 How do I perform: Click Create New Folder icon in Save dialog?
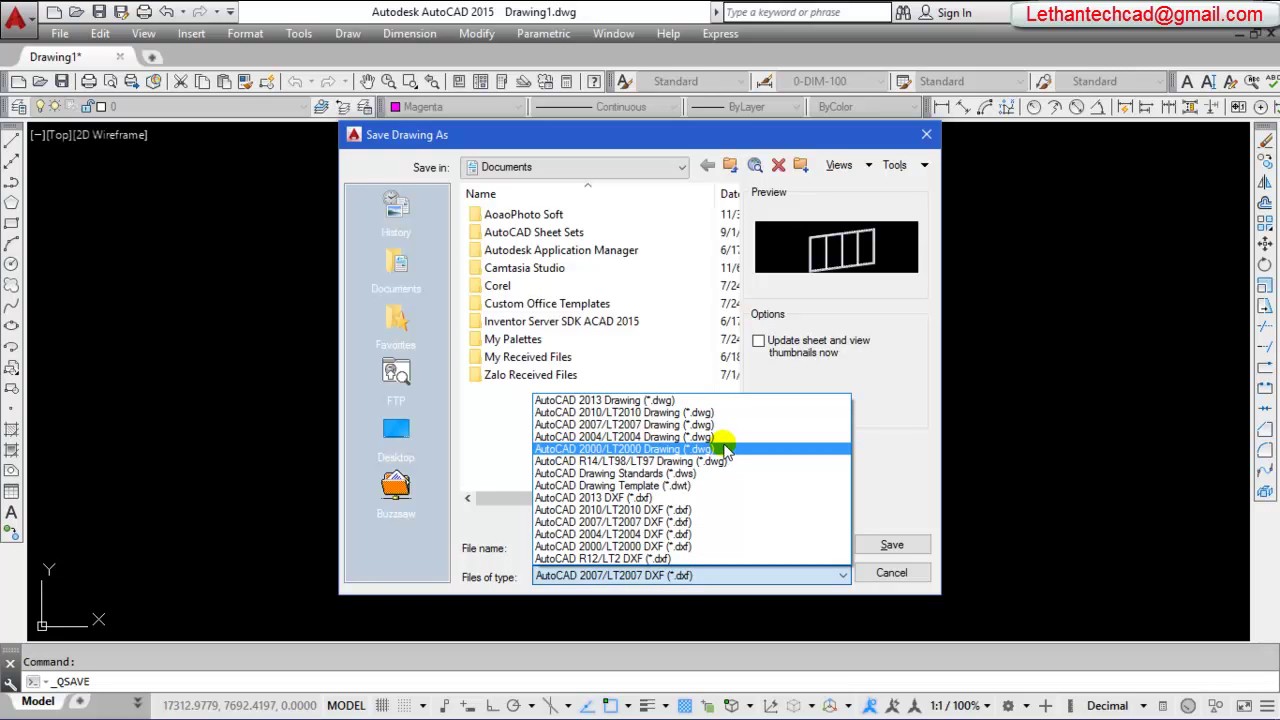click(801, 165)
